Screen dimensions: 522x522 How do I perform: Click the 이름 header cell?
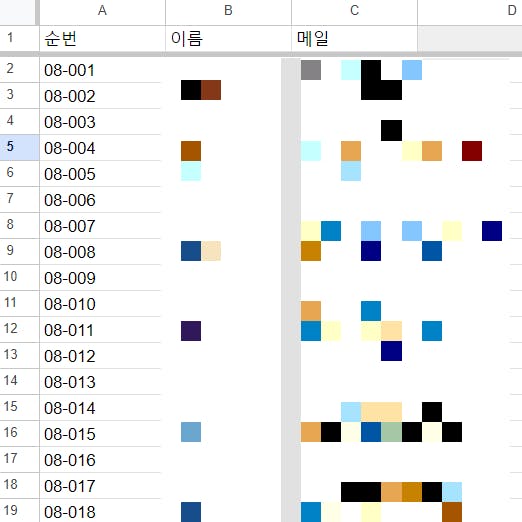[228, 38]
